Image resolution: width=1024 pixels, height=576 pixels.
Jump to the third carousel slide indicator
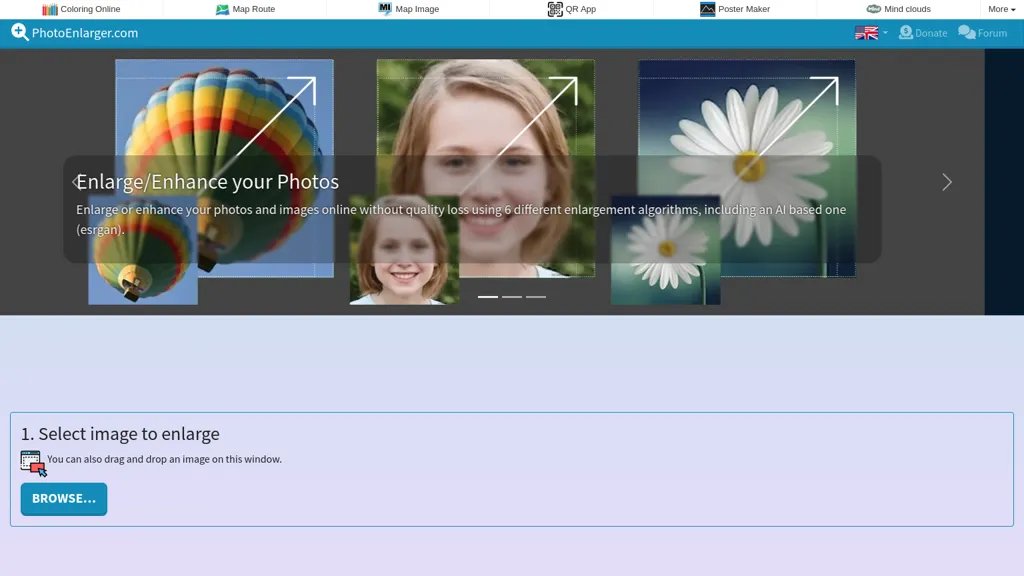coord(536,297)
